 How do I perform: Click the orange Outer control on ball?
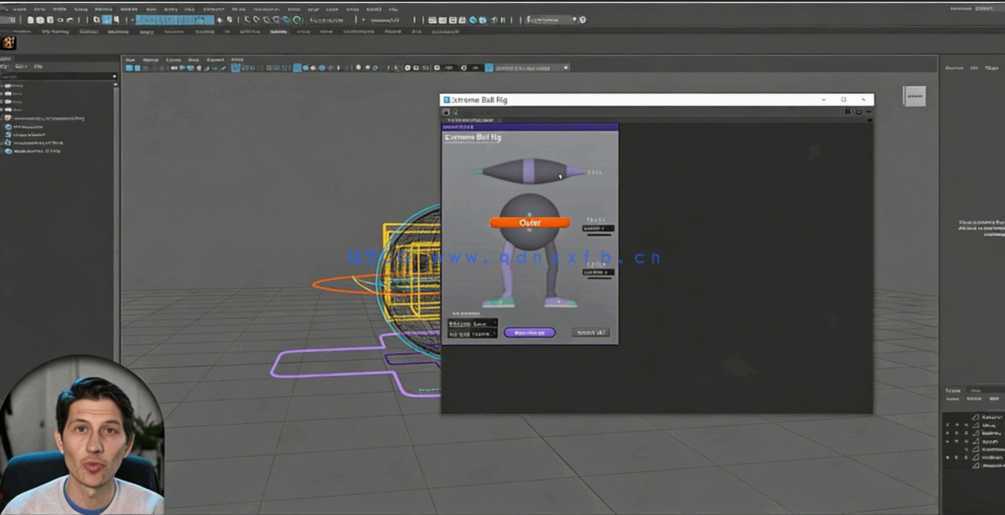click(529, 222)
